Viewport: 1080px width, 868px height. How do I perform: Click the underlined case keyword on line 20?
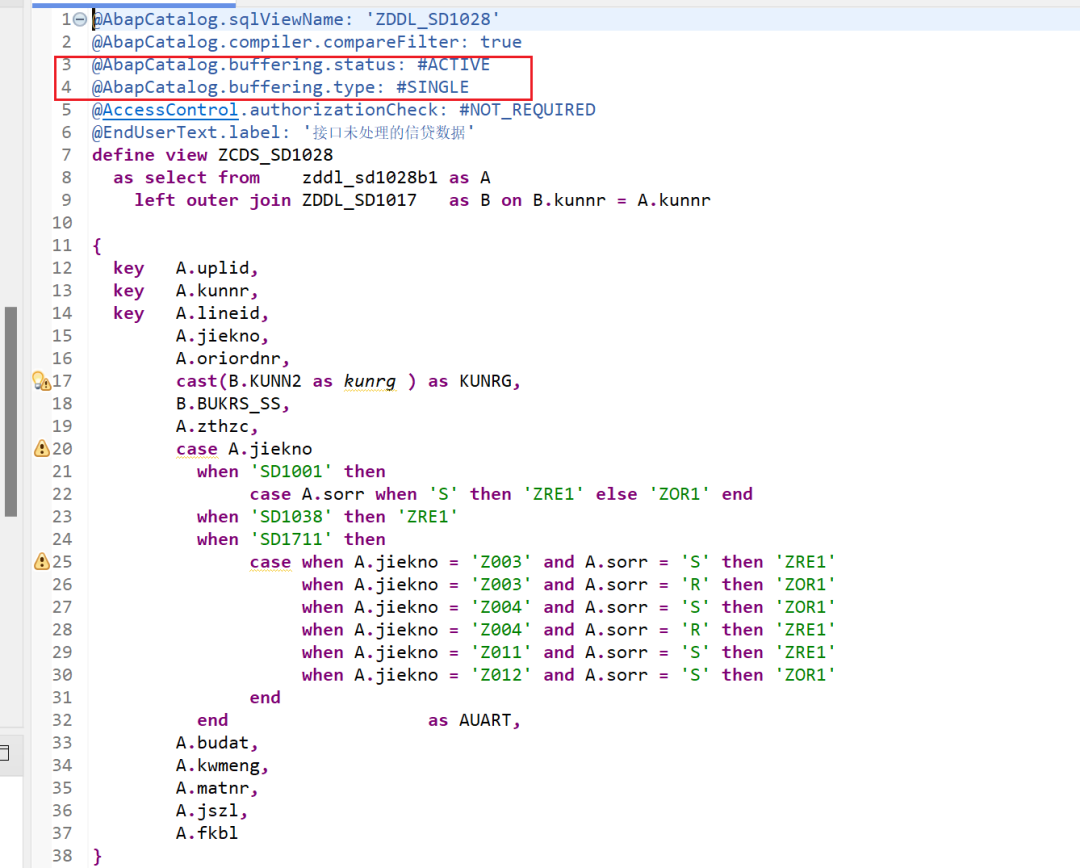click(197, 449)
